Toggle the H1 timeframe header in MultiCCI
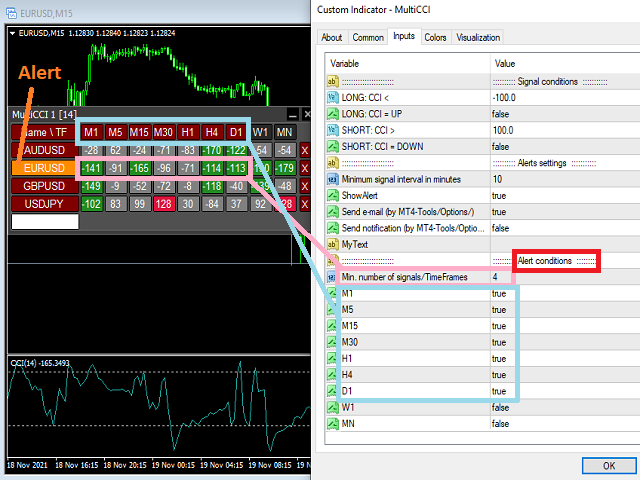Screen dimensions: 640x480 click(187, 133)
